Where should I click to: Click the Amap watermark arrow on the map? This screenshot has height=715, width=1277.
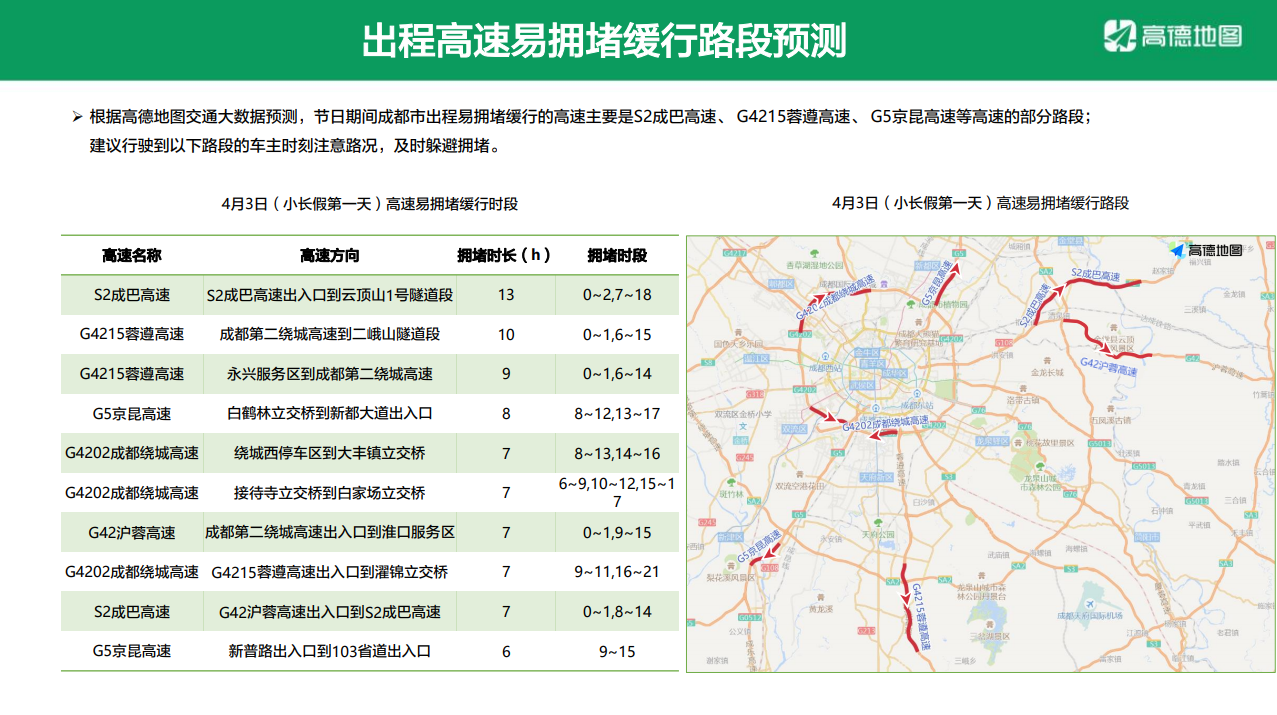pos(1177,250)
